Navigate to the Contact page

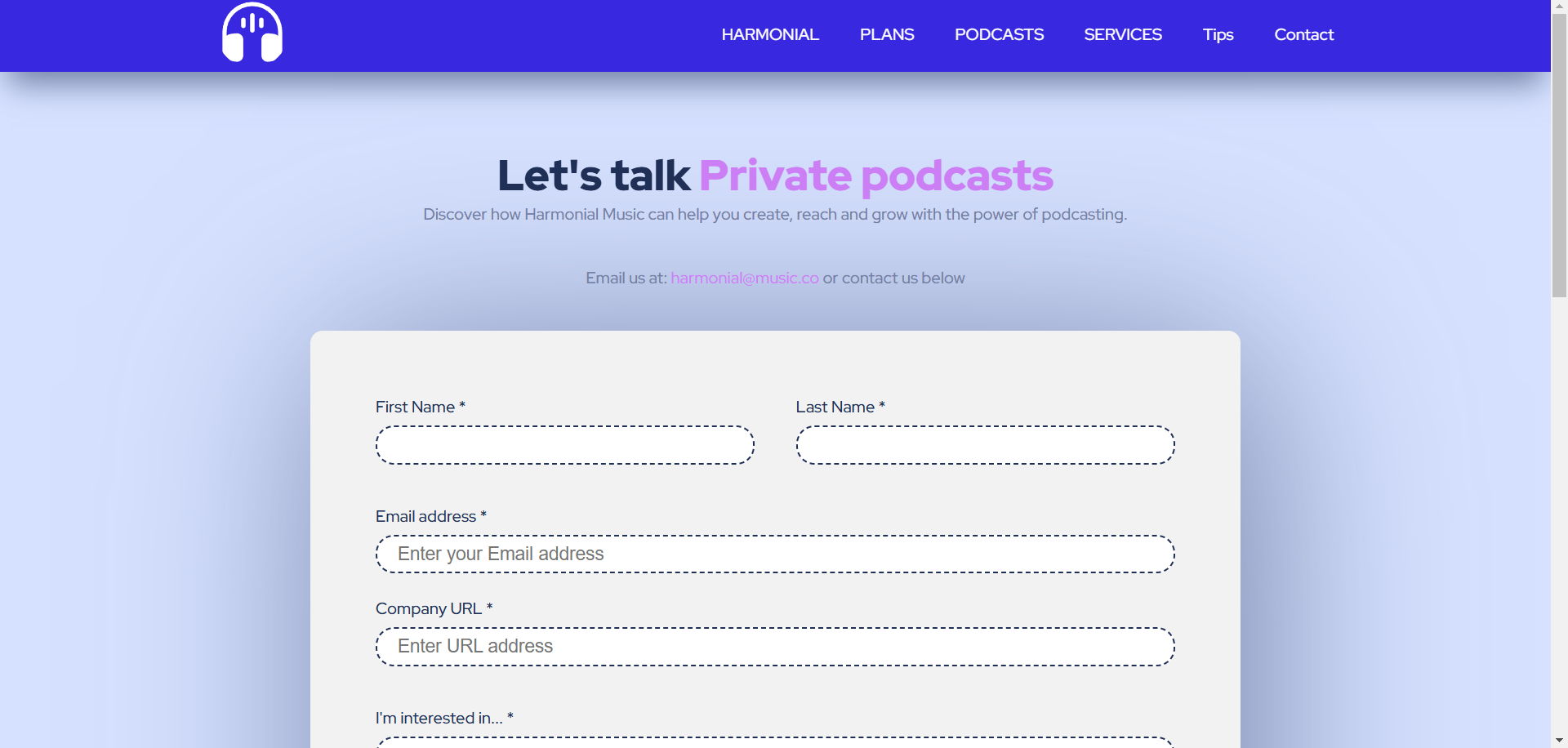(x=1303, y=34)
